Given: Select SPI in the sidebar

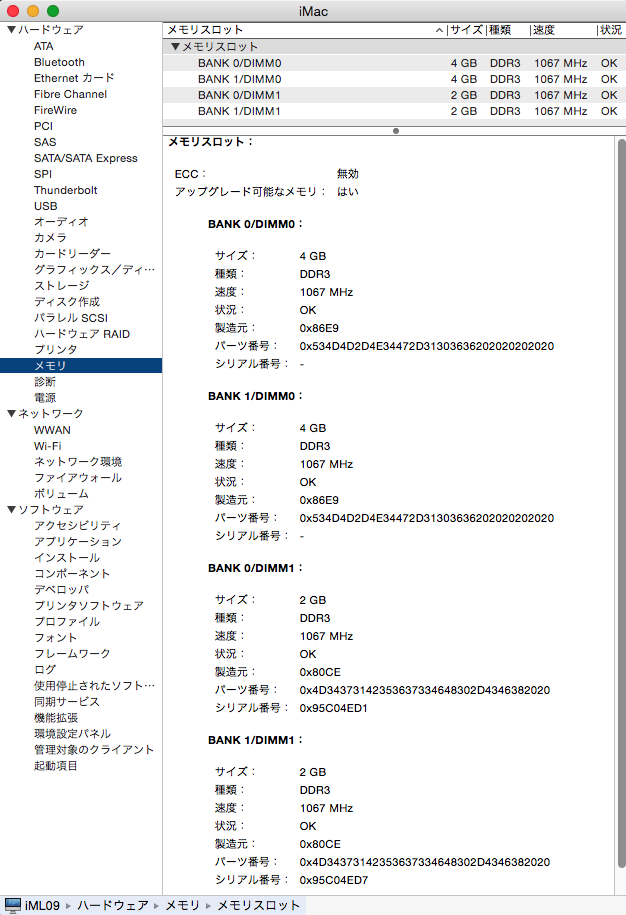Looking at the screenshot, I should click(x=43, y=174).
